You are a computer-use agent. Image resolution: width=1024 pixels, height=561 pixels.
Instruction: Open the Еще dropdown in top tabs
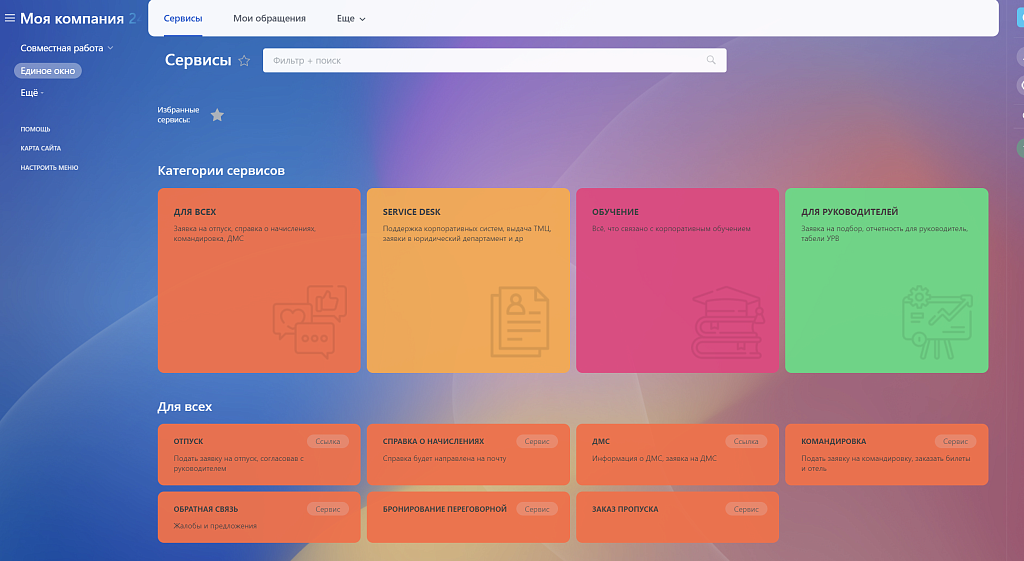point(351,18)
